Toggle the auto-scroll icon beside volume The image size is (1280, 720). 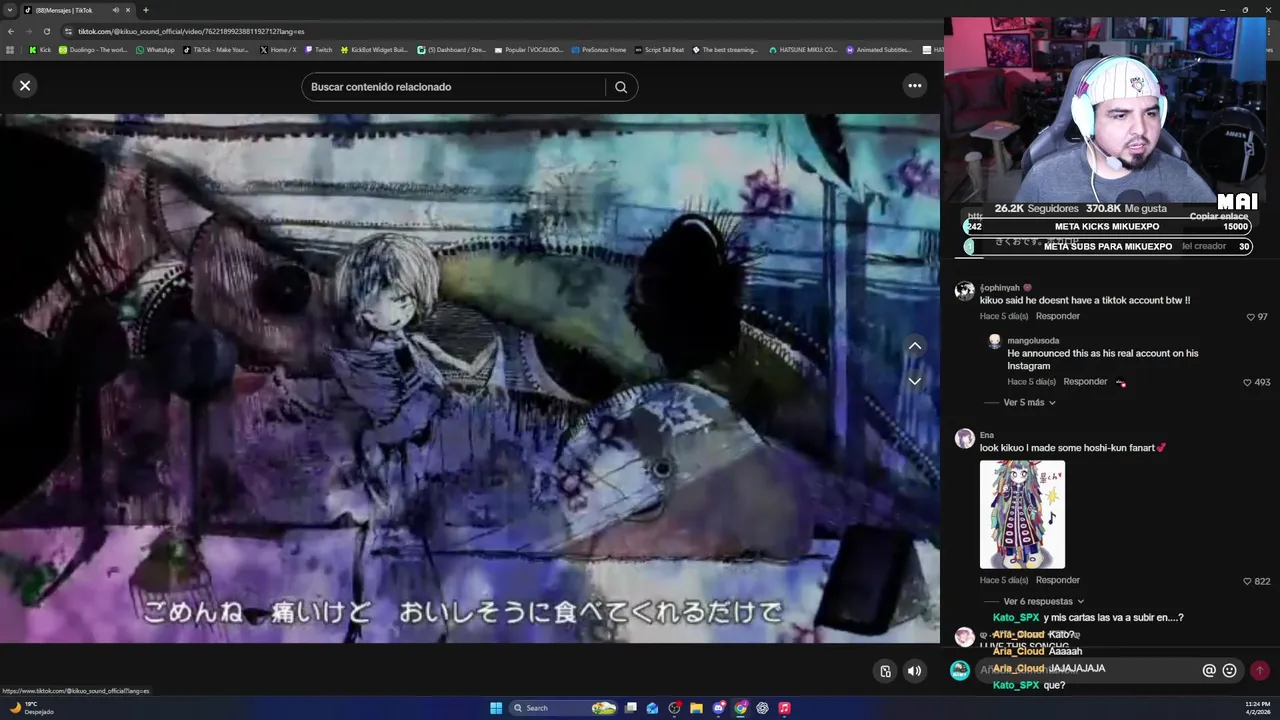pos(885,671)
